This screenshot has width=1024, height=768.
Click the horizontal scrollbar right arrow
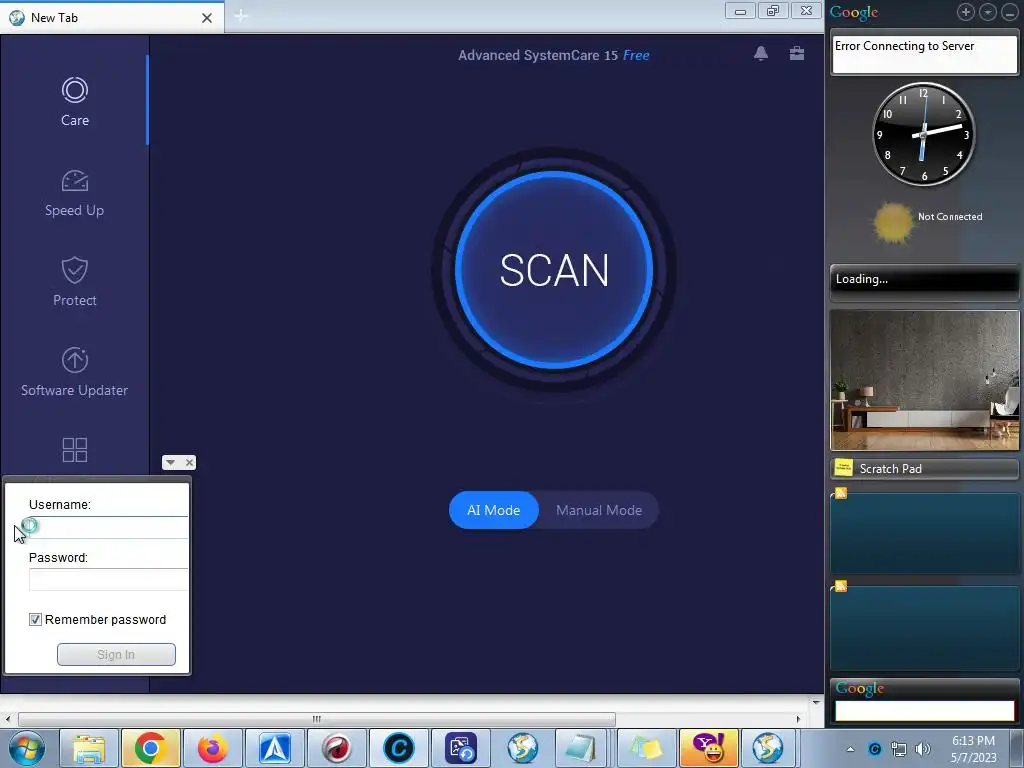point(797,719)
